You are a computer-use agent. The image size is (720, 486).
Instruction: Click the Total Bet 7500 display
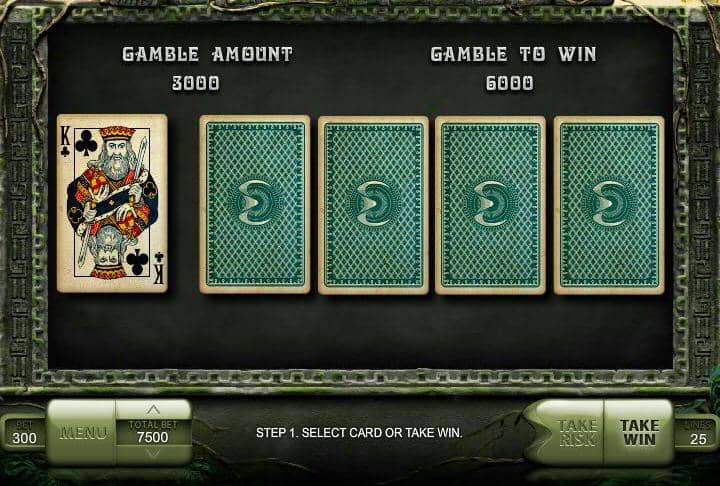click(x=153, y=432)
